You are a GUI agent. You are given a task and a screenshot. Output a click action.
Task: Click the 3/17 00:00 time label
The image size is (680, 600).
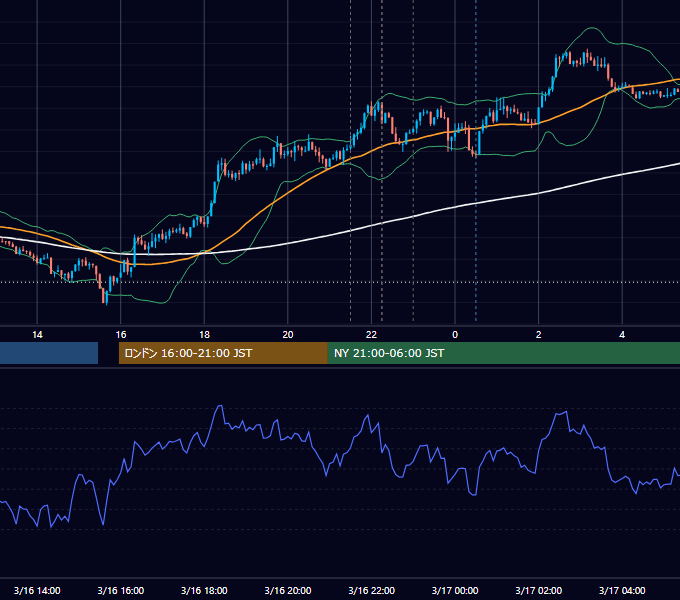455,590
